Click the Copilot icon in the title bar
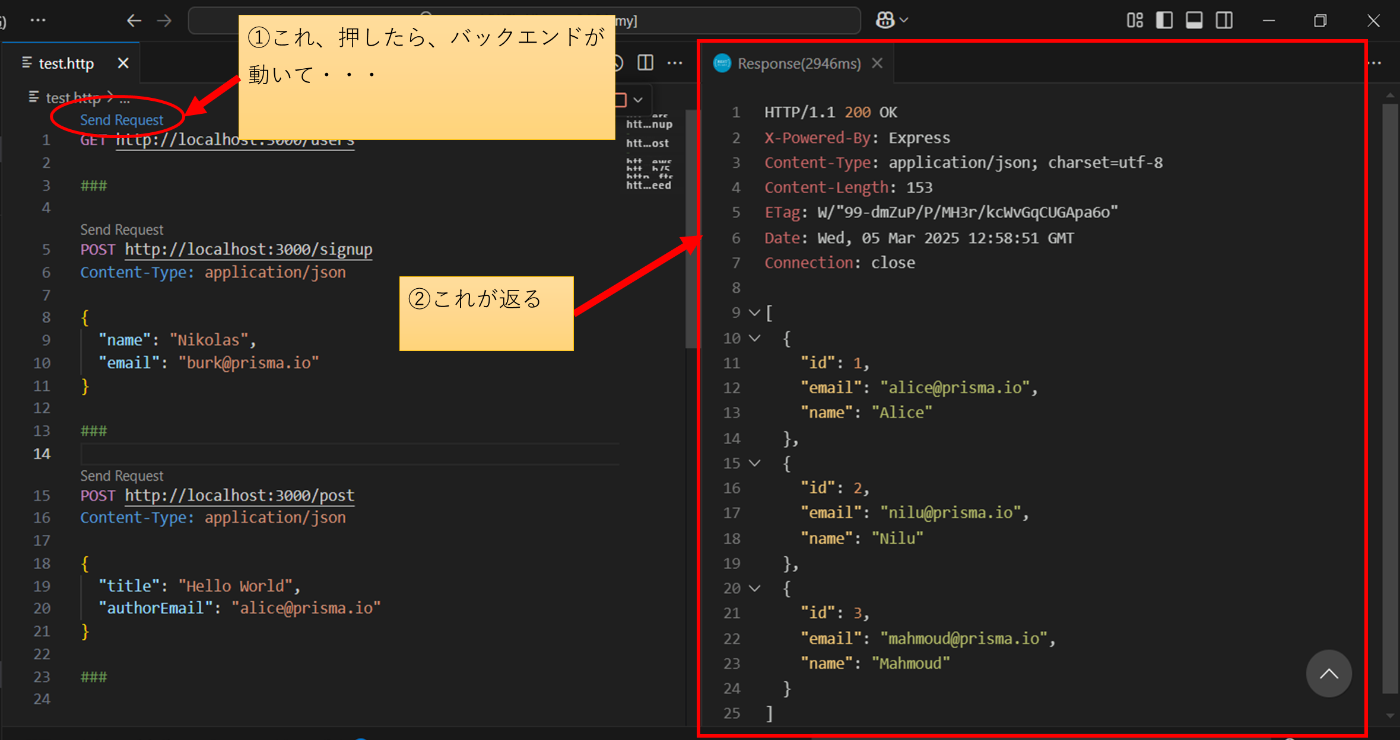The width and height of the screenshot is (1400, 740). coord(885,20)
